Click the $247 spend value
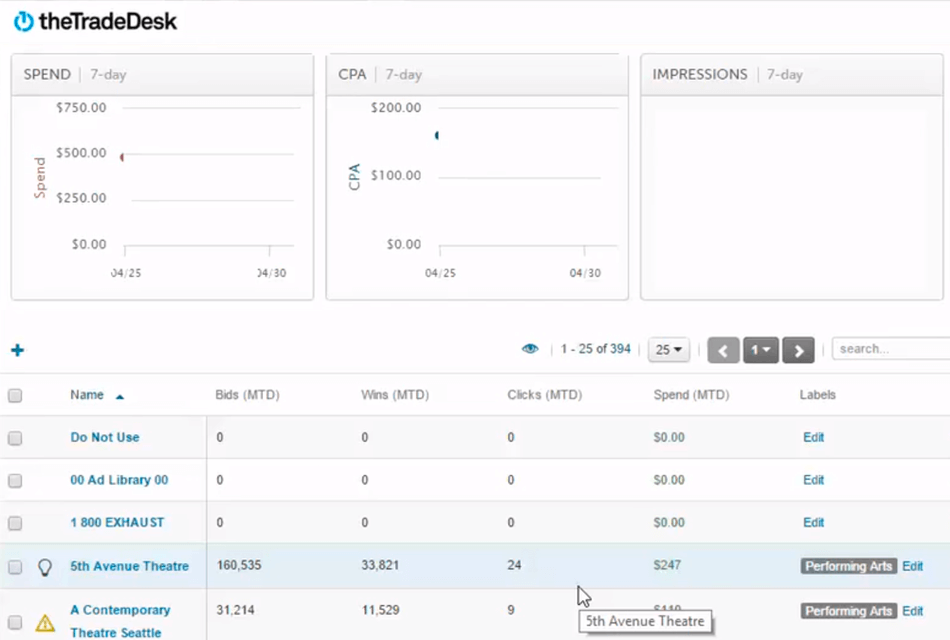Image resolution: width=950 pixels, height=640 pixels. pos(667,565)
